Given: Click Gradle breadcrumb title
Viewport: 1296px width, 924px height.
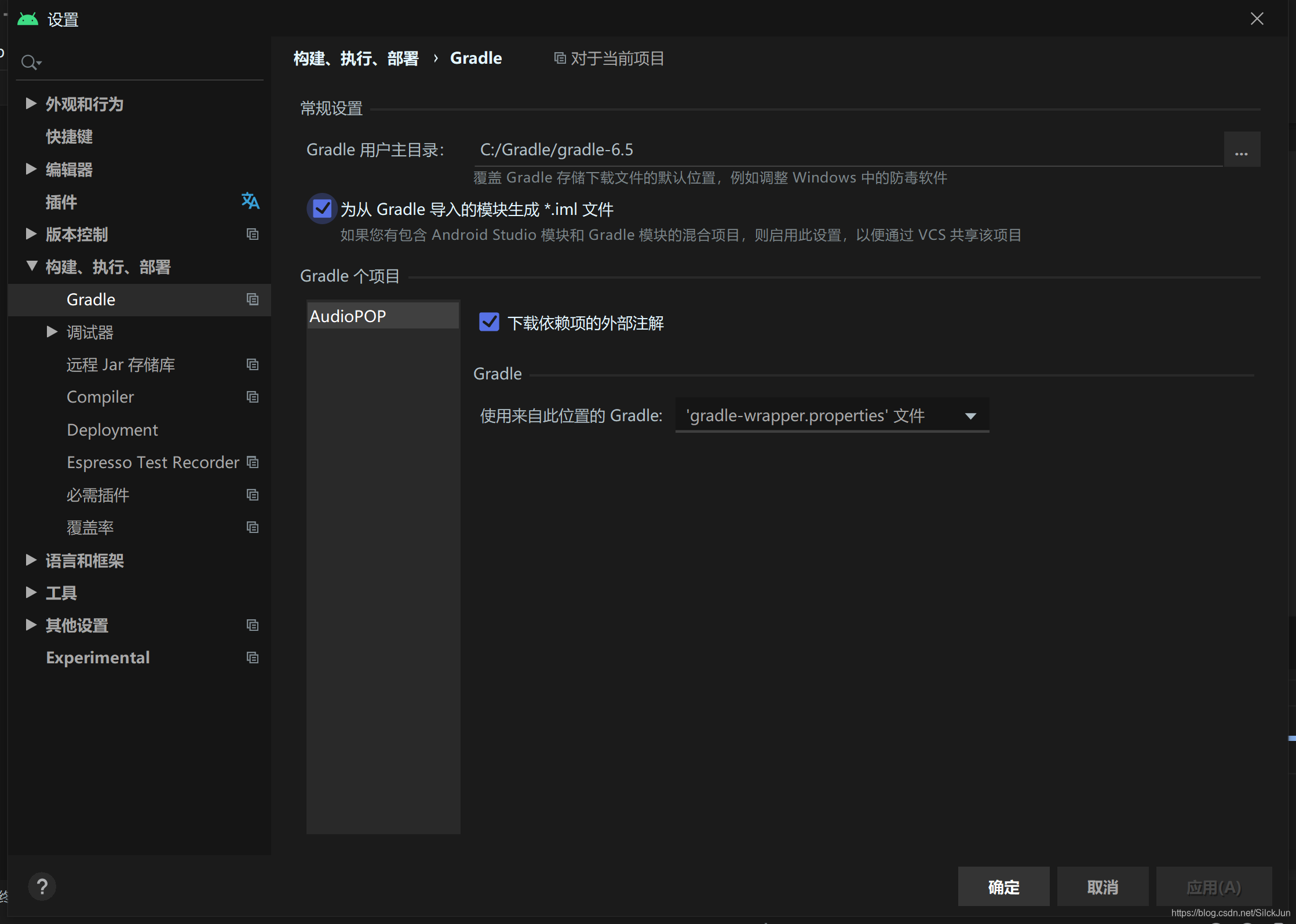Looking at the screenshot, I should pos(476,58).
